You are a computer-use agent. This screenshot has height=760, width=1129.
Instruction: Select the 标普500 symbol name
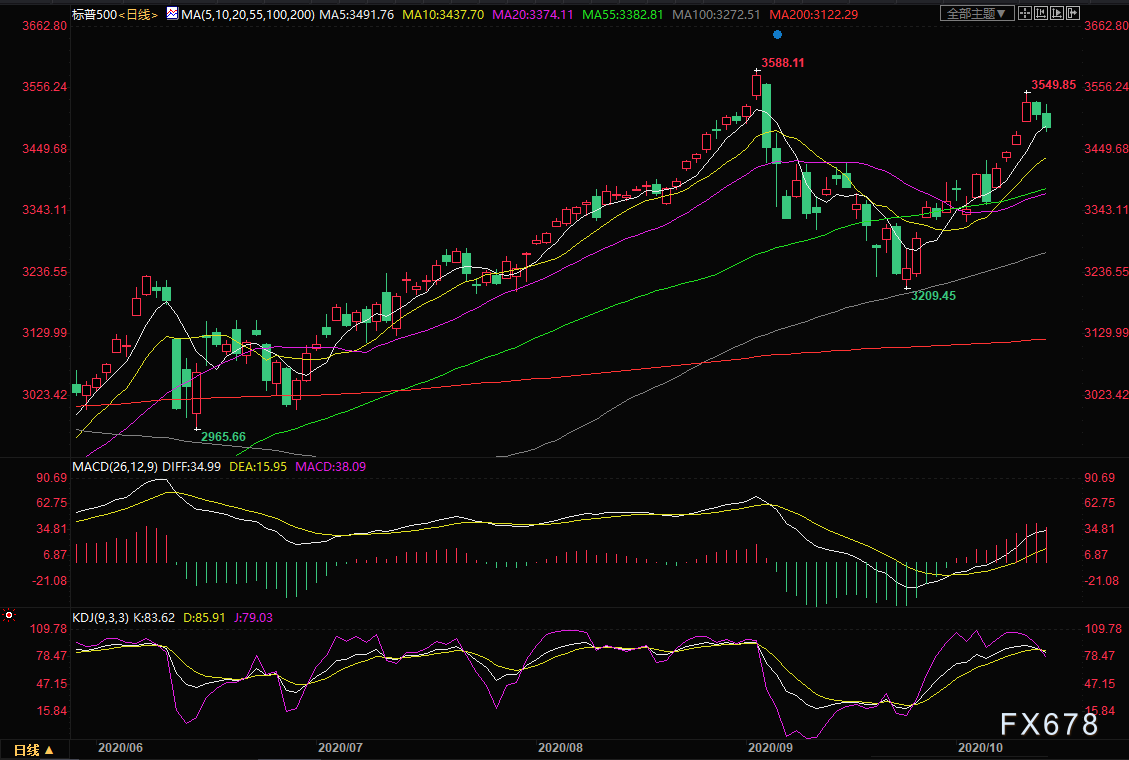(94, 14)
